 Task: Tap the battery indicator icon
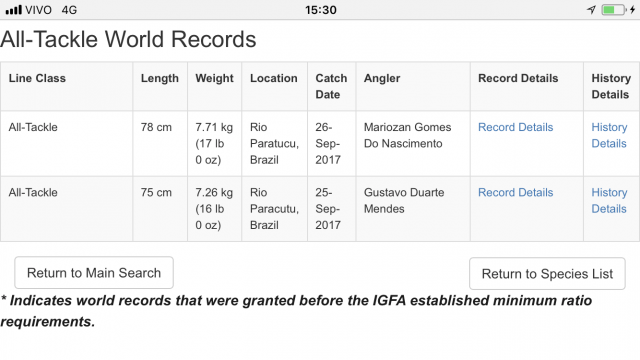[x=613, y=10]
